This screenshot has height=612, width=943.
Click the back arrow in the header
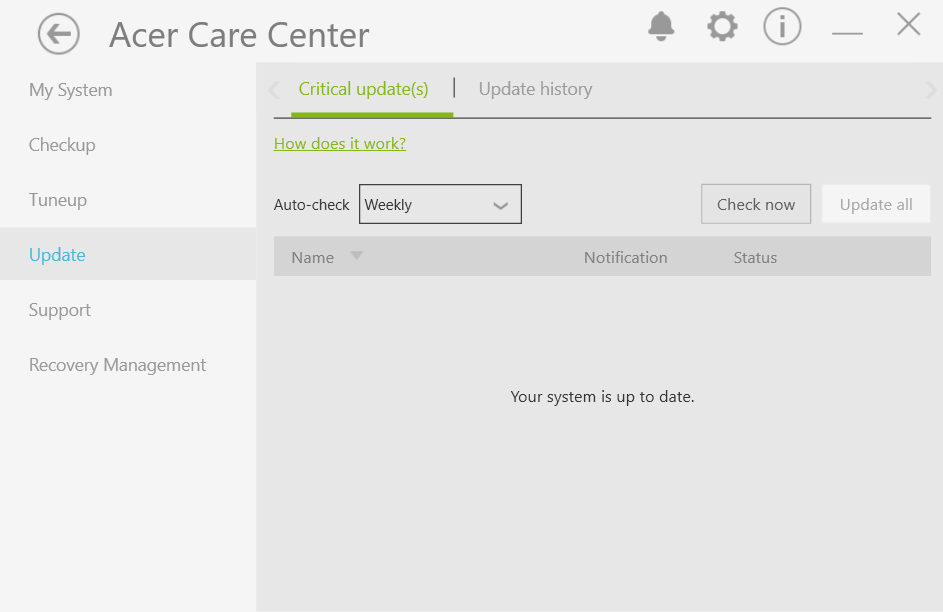(x=57, y=33)
